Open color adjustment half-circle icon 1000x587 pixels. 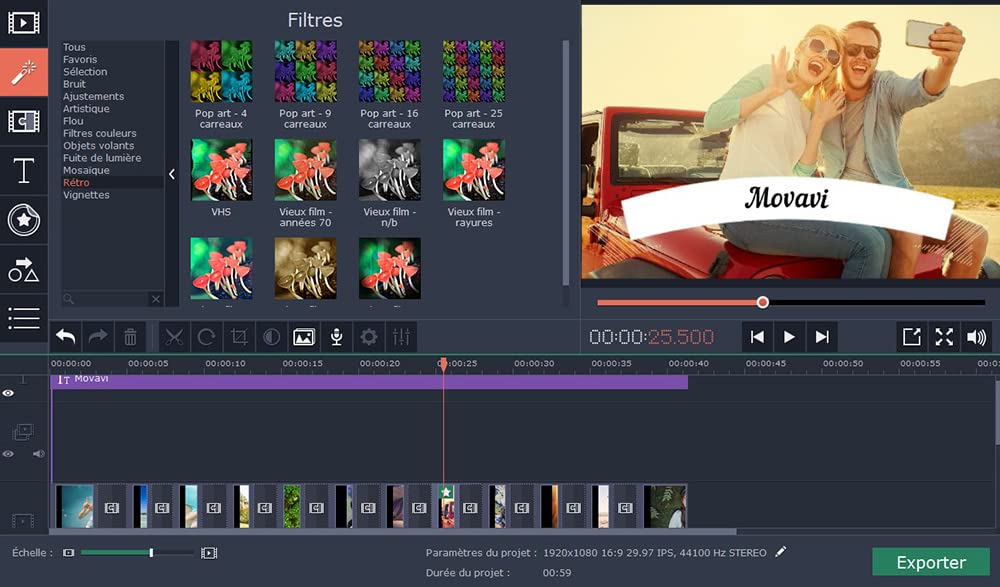click(271, 337)
